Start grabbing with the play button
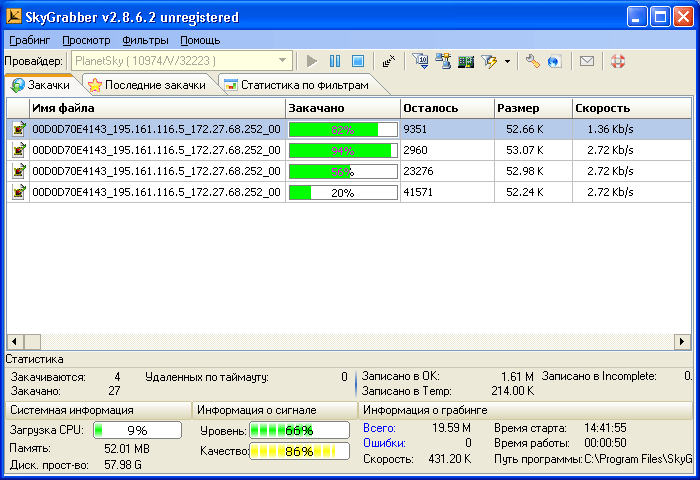Image resolution: width=700 pixels, height=480 pixels. tap(312, 61)
